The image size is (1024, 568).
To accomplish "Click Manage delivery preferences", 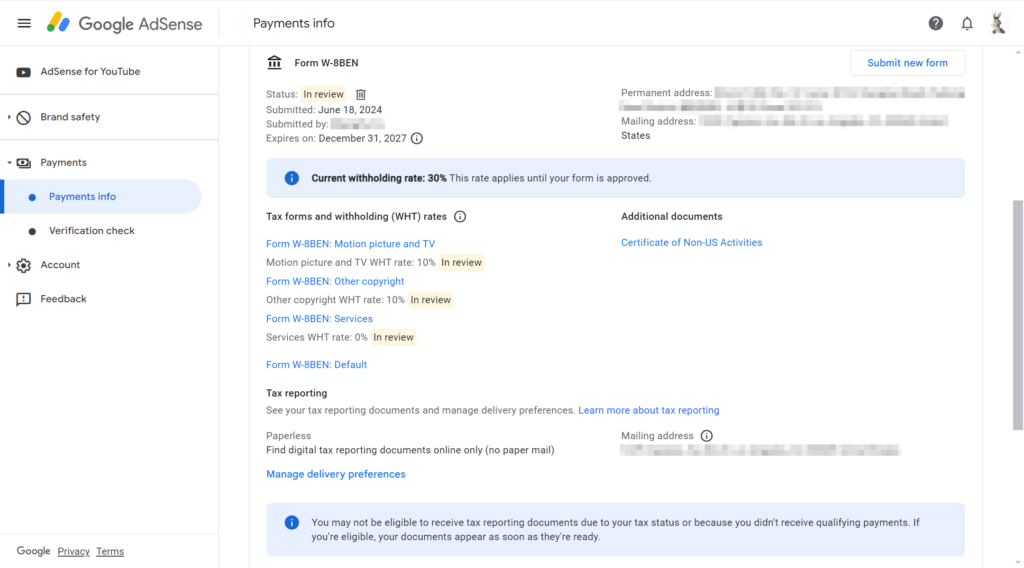I will tap(336, 475).
